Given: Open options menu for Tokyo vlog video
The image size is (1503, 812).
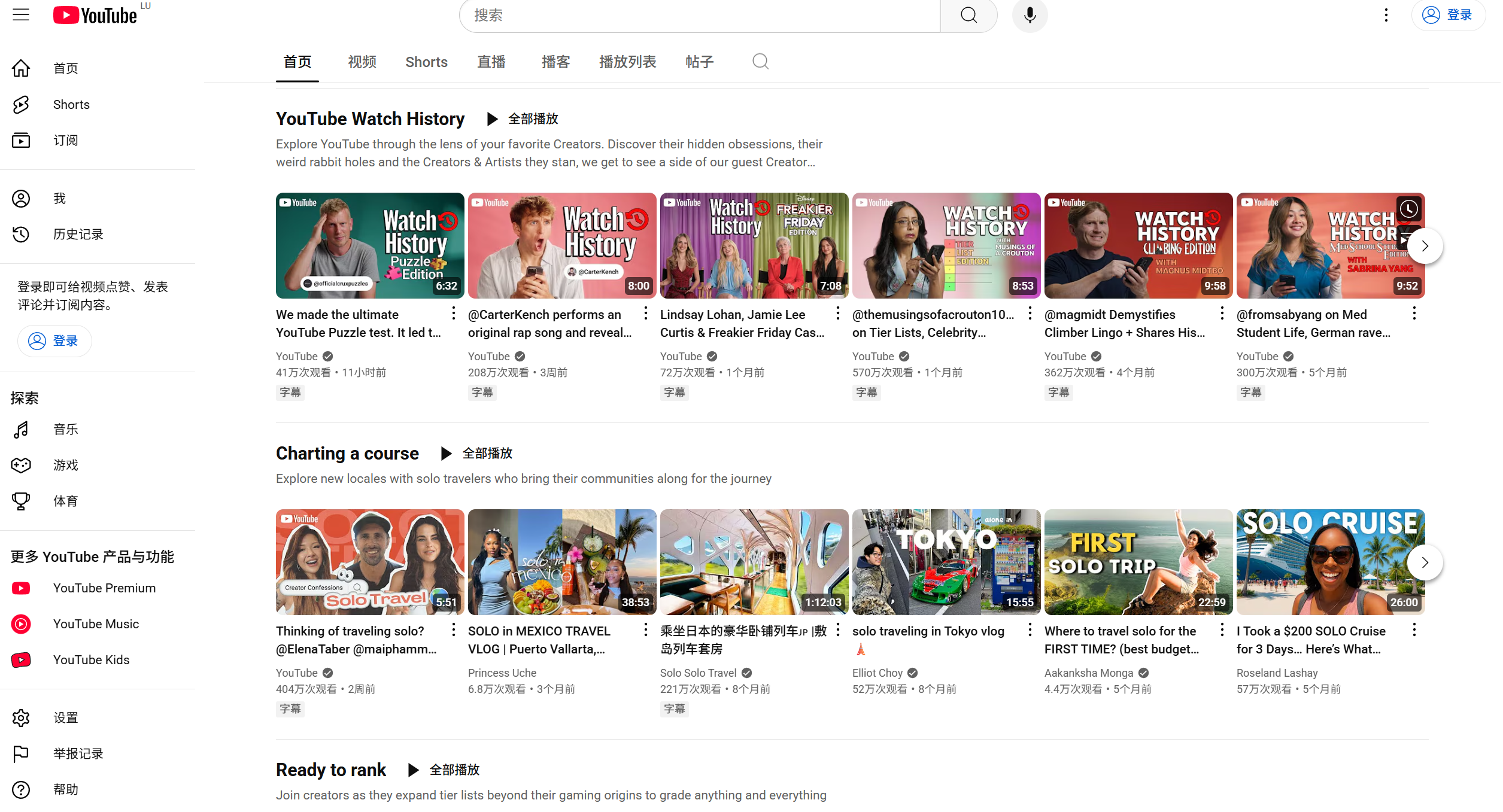Looking at the screenshot, I should 1030,630.
